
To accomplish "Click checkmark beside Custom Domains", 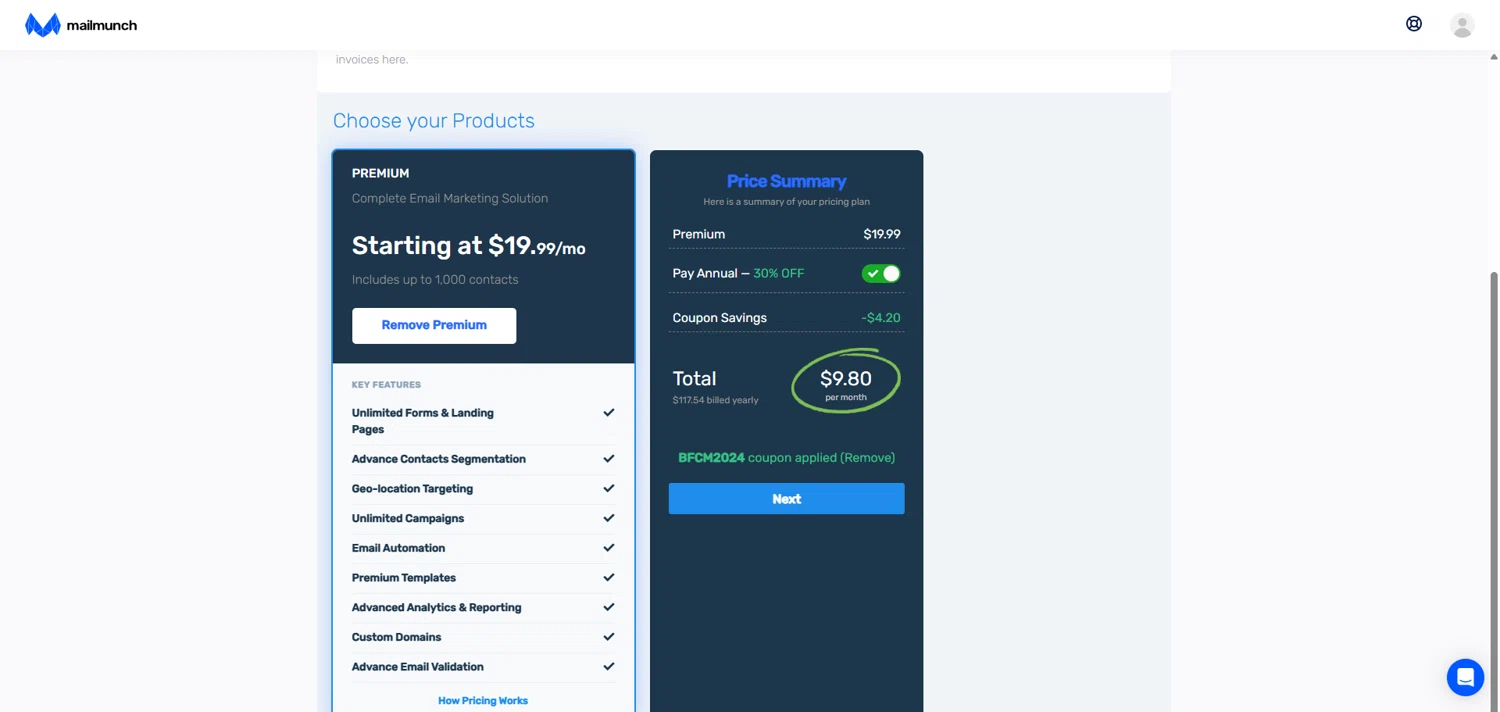I will pos(608,637).
